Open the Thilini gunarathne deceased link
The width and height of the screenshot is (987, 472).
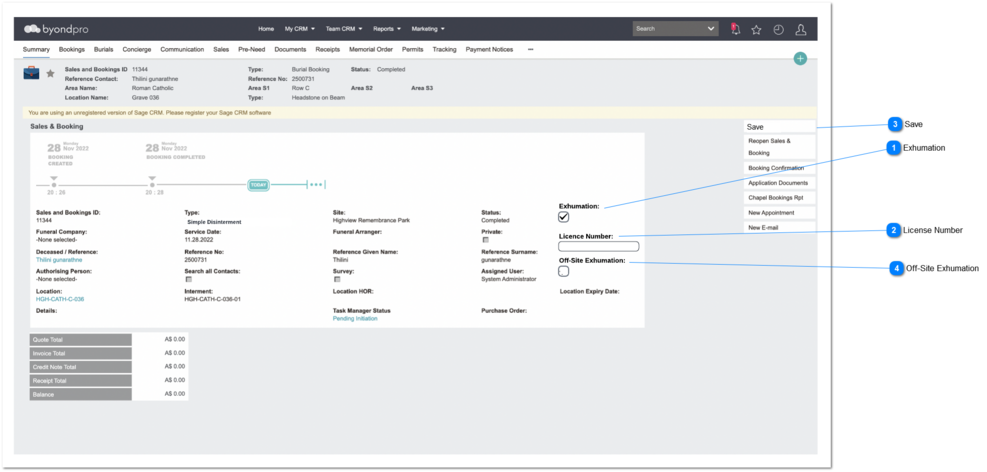click(x=59, y=259)
